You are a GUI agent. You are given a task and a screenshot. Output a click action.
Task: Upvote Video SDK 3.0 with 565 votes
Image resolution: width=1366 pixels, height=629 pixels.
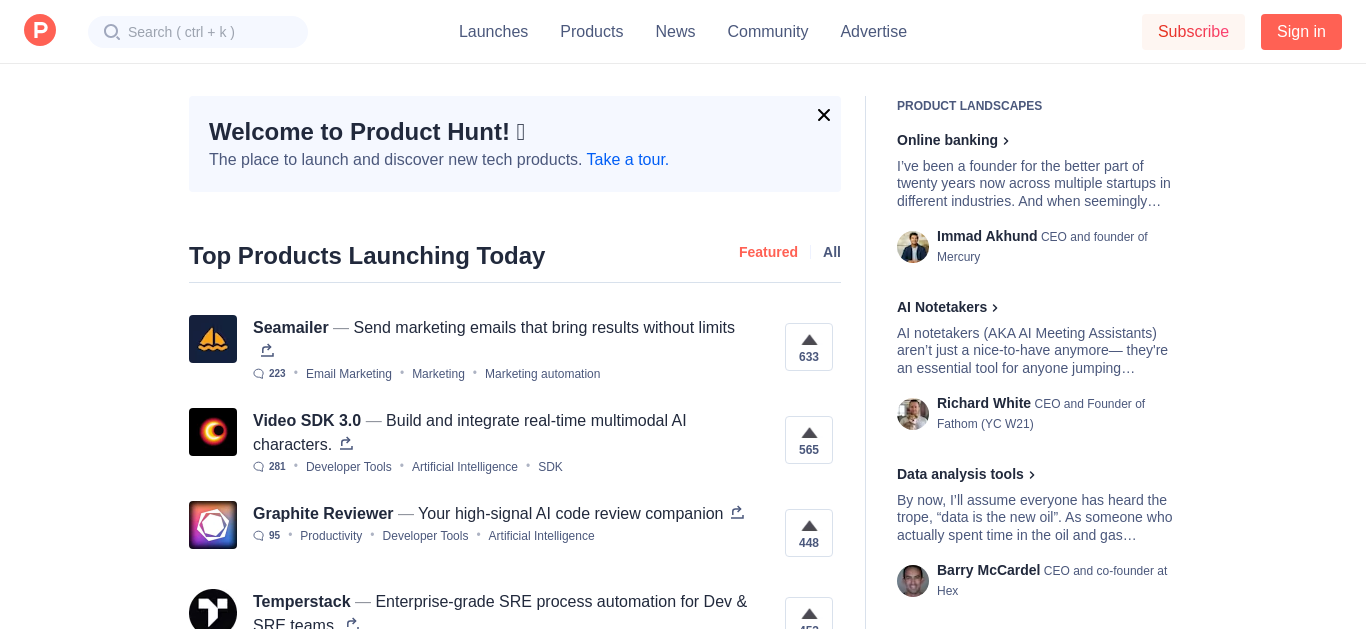(809, 440)
